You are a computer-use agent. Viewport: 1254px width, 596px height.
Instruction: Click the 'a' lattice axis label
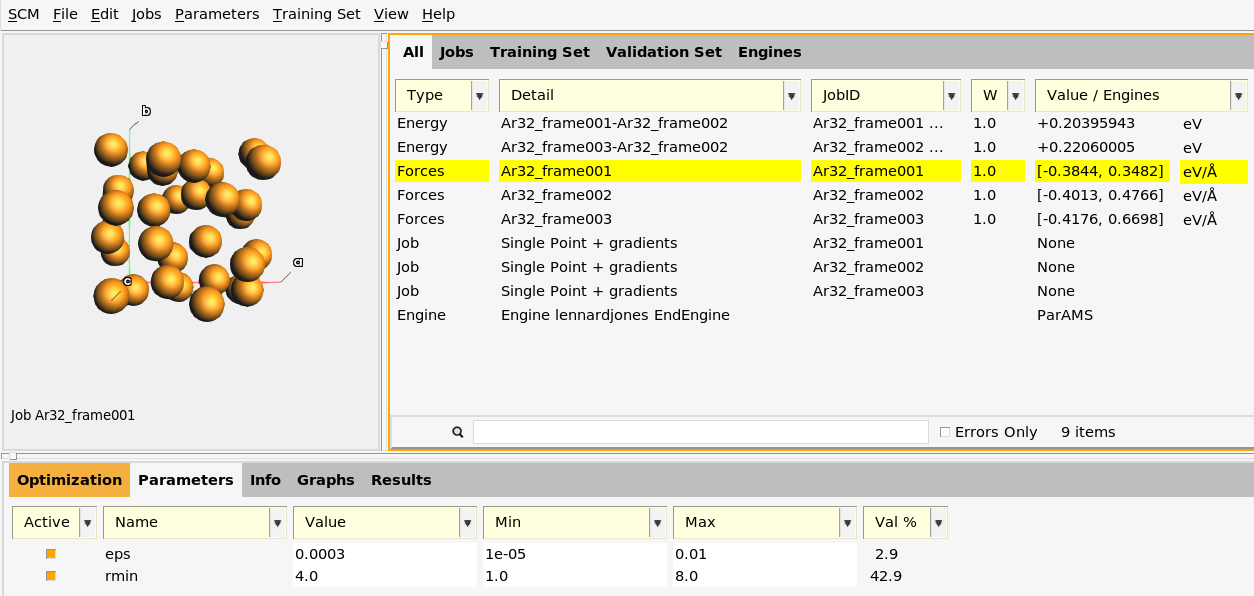(x=298, y=262)
